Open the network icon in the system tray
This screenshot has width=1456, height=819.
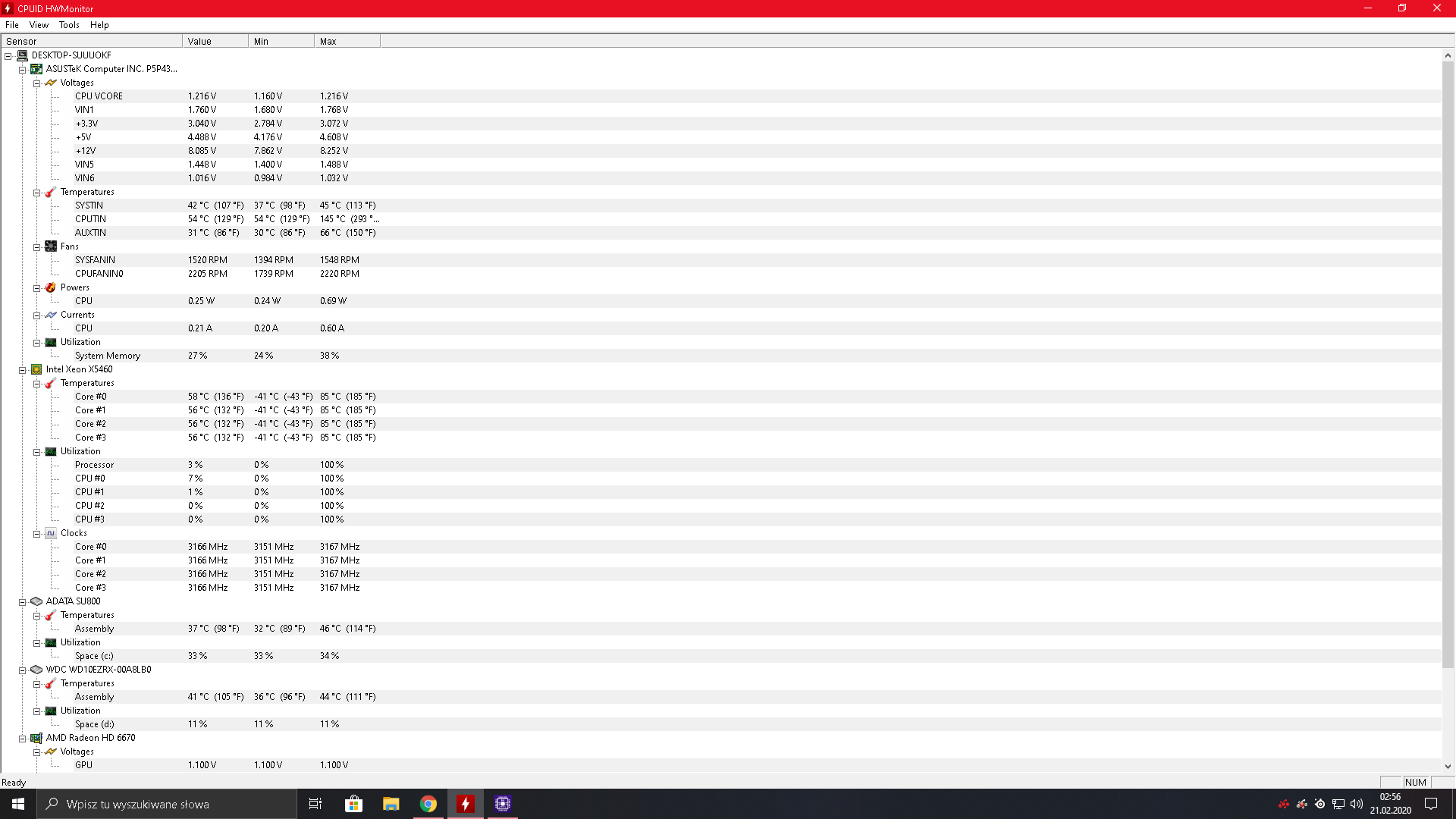1338,804
